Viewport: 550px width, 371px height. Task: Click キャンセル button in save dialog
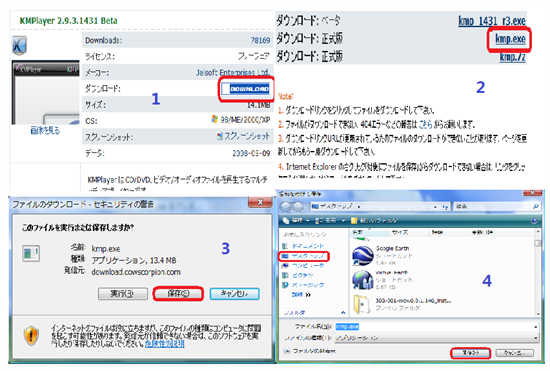[x=514, y=352]
